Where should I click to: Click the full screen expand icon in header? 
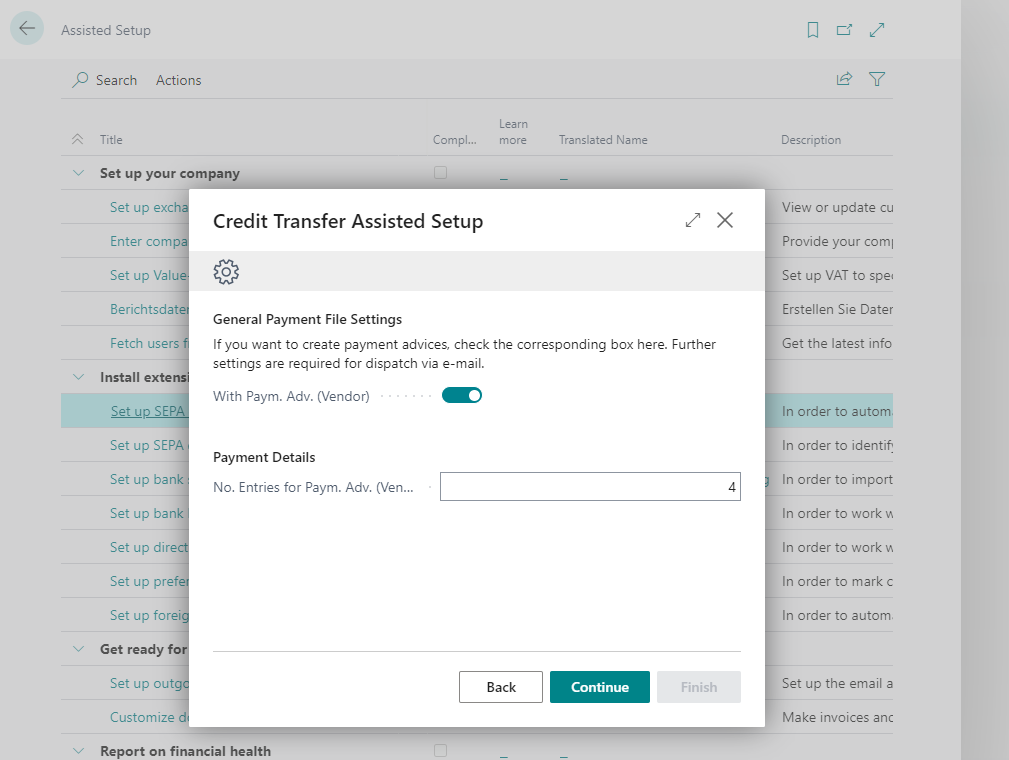[877, 30]
